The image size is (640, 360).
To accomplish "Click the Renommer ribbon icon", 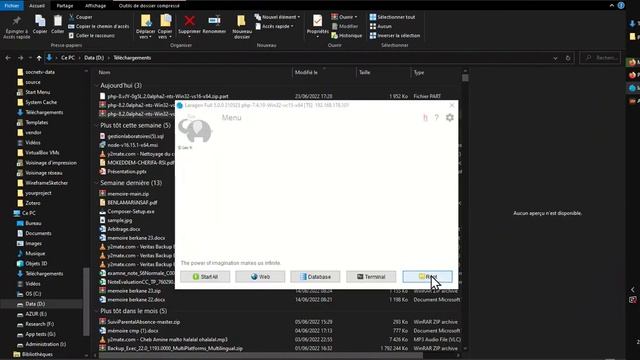I will click(x=214, y=24).
